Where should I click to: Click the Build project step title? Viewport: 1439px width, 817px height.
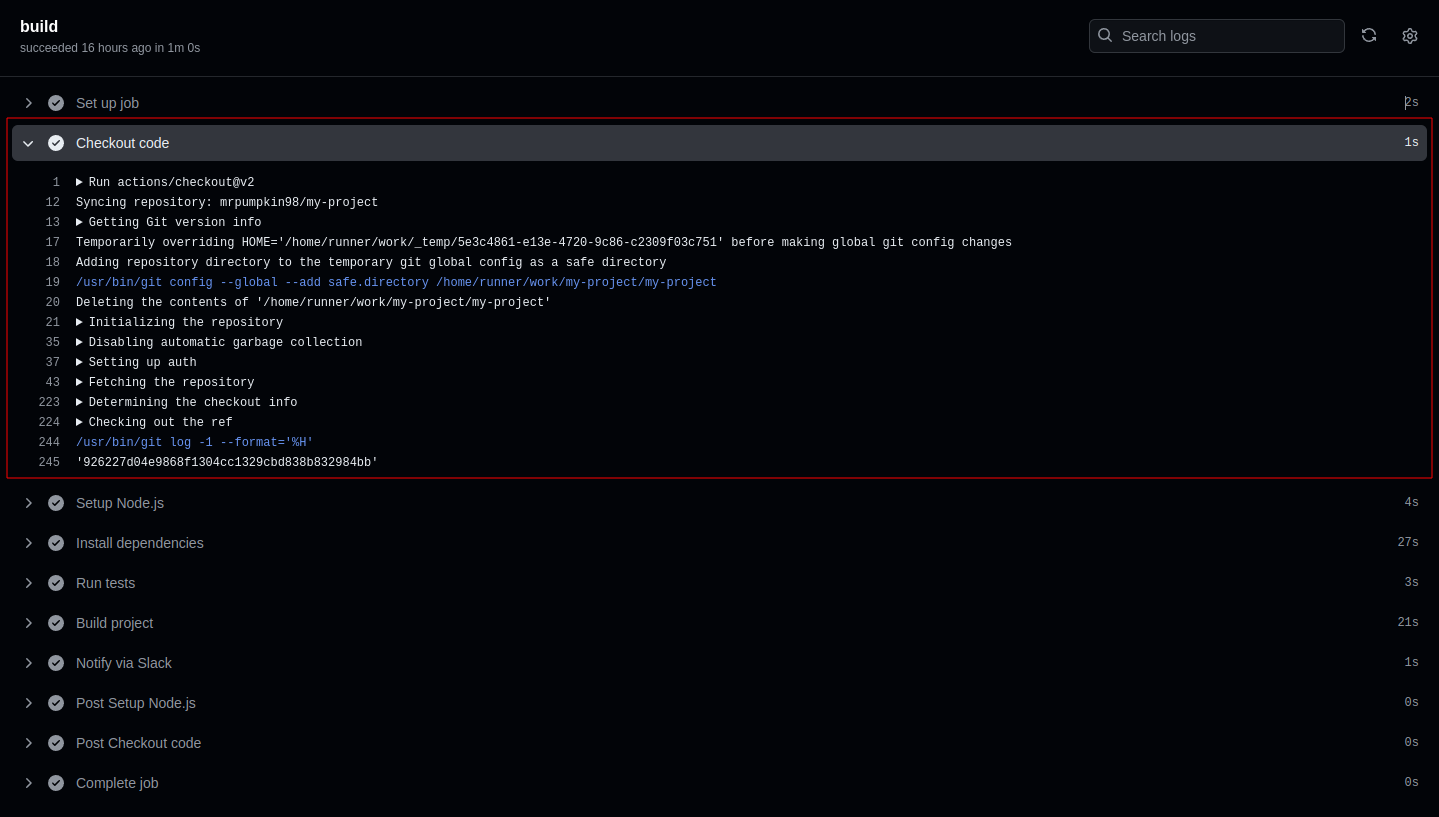click(114, 623)
